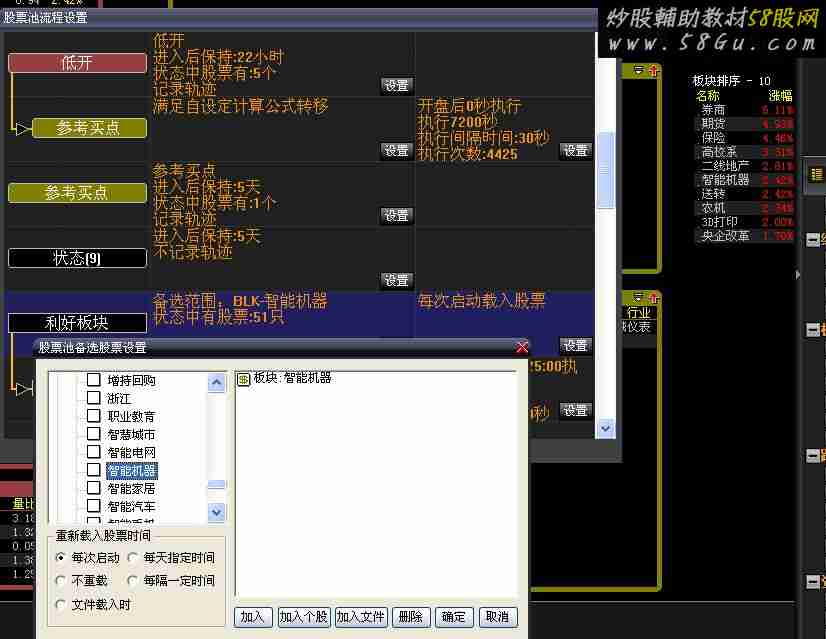Select the 参考买点 node beside 进入后保持:5天

coord(77,193)
